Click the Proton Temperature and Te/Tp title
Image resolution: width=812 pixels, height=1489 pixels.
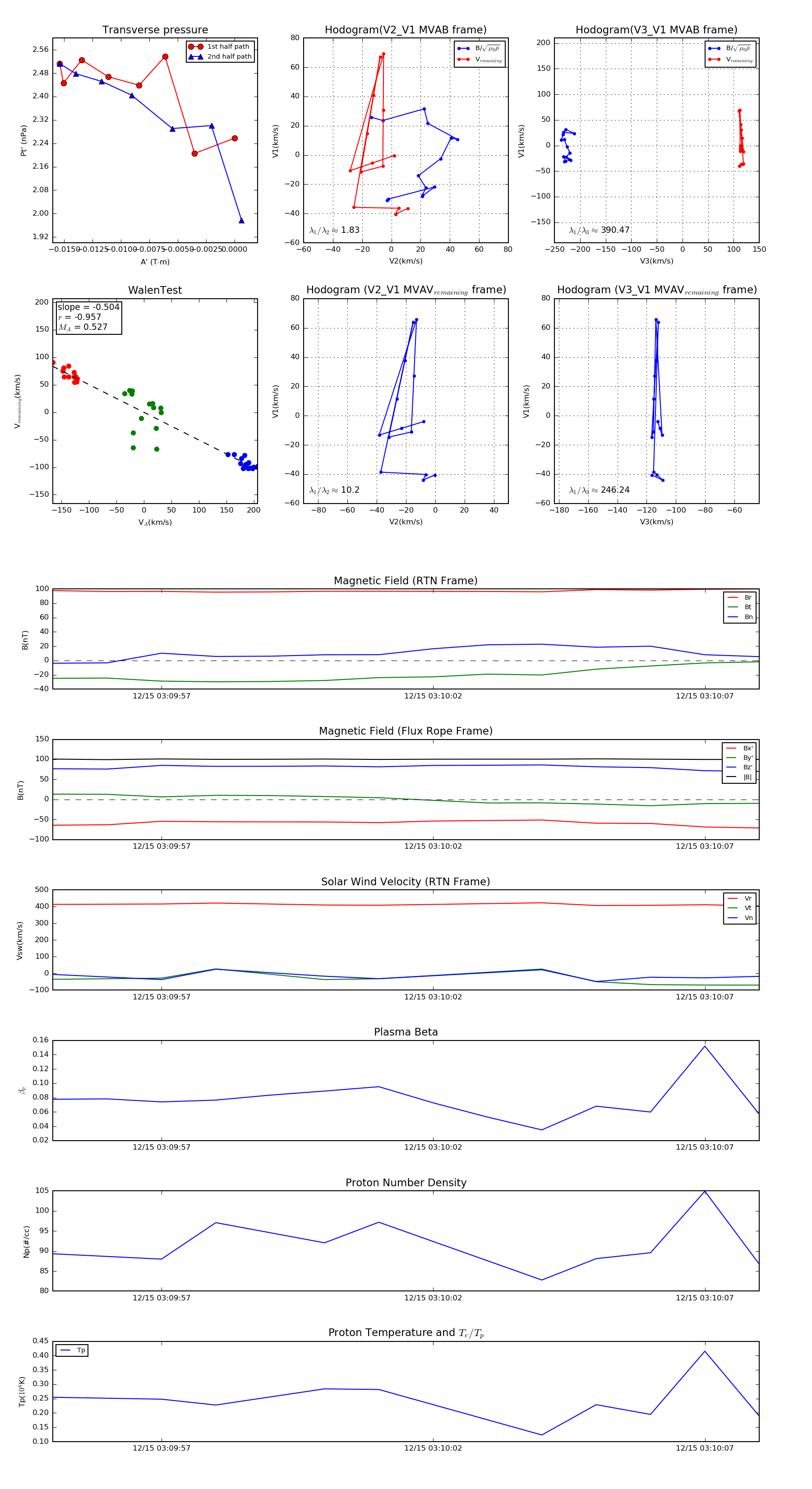click(x=406, y=1333)
